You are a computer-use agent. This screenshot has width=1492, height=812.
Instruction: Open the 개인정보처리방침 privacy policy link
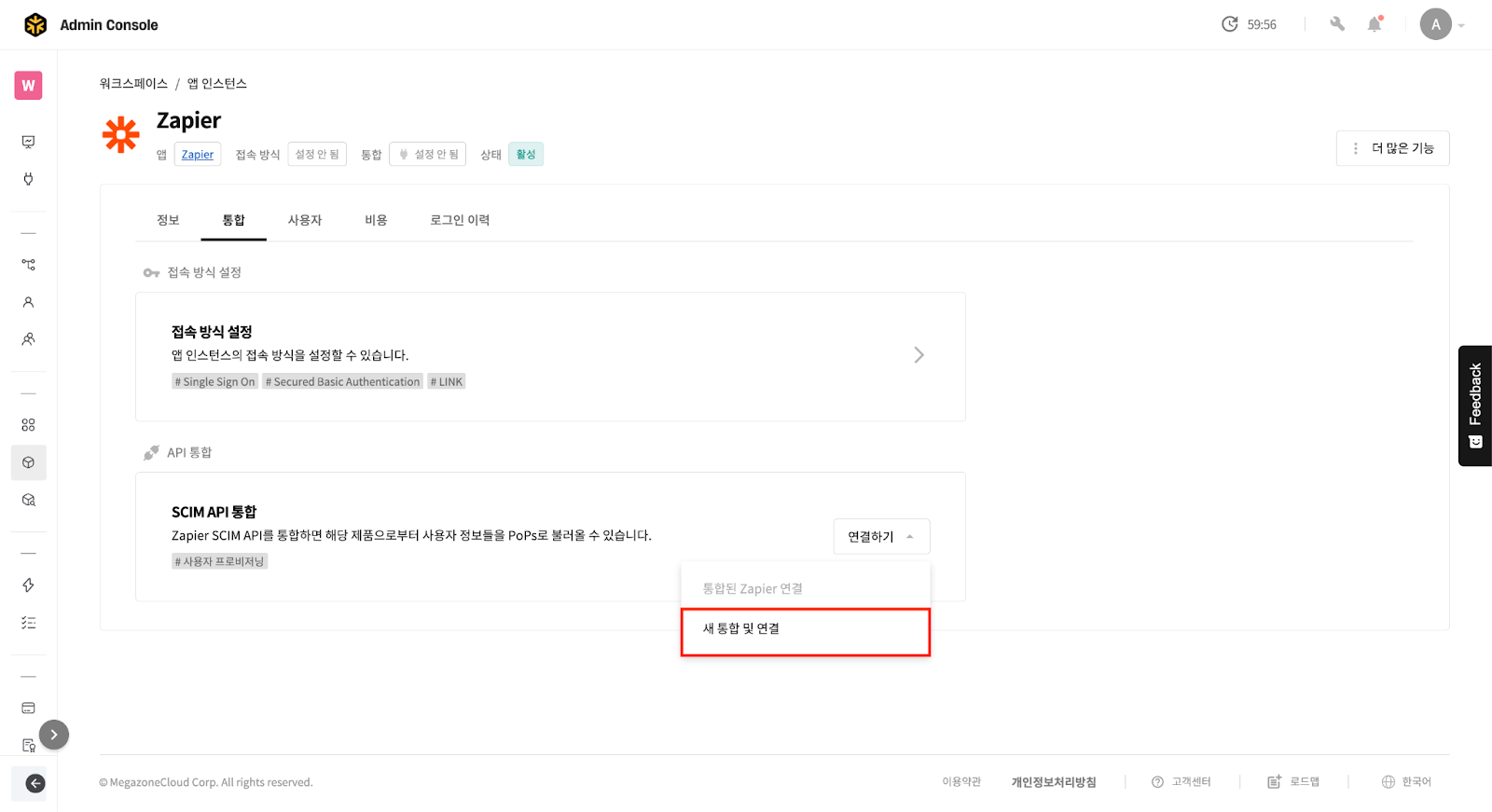click(x=1054, y=782)
